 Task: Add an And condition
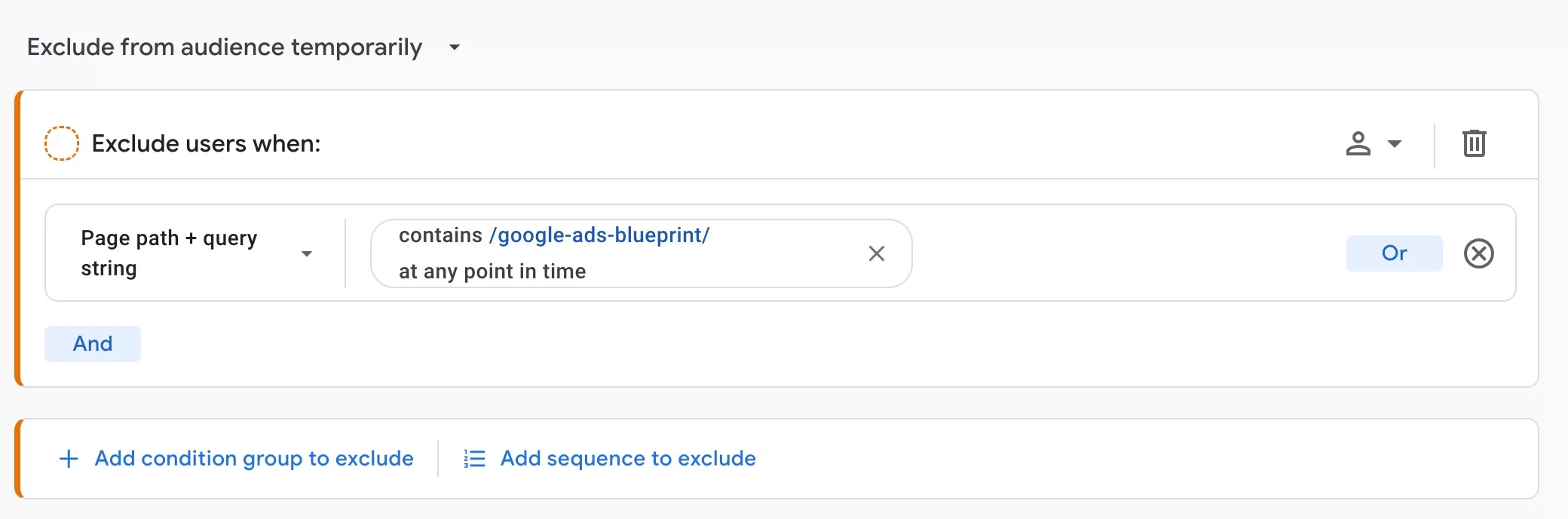[93, 344]
